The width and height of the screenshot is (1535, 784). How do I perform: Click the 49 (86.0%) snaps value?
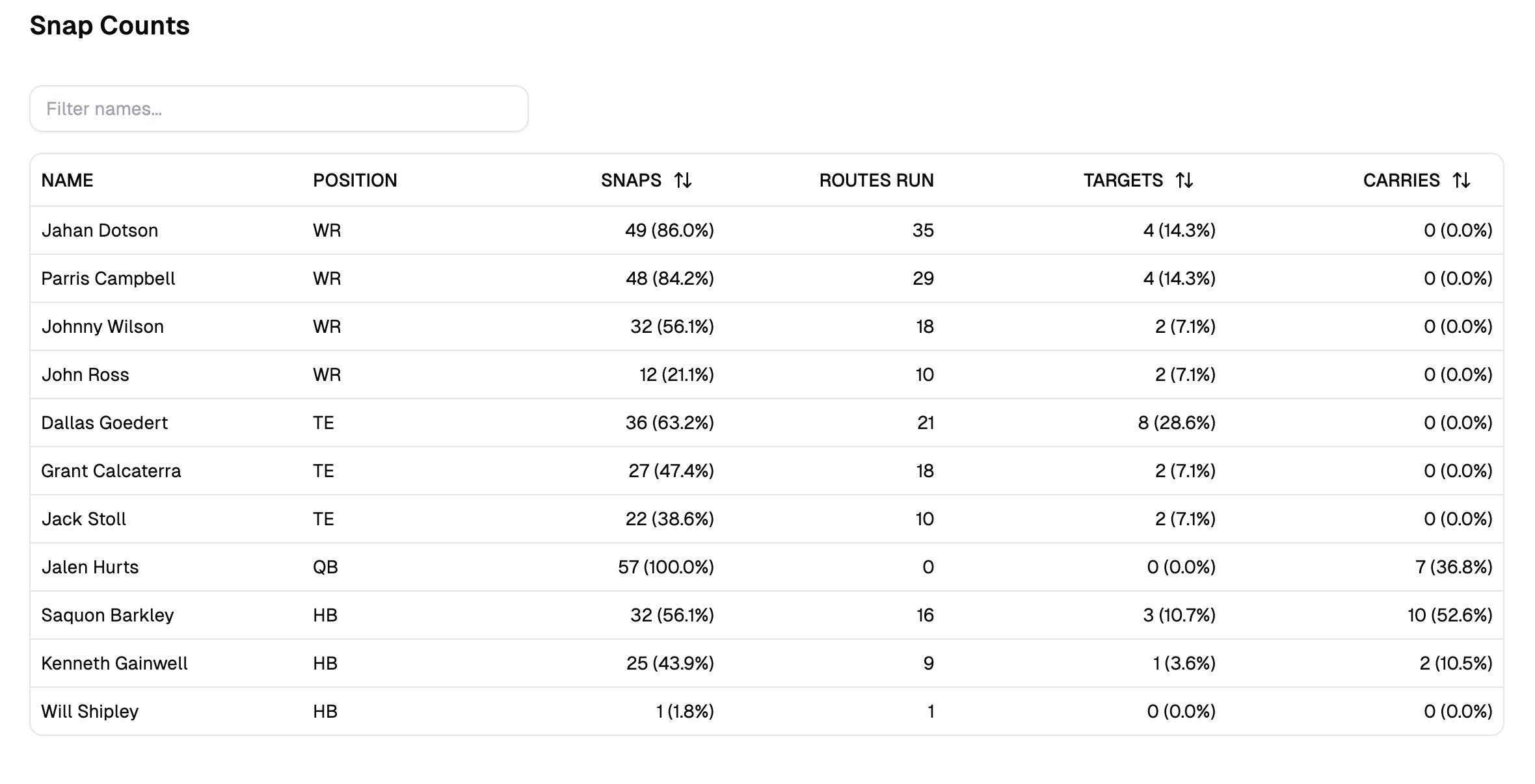click(x=669, y=230)
